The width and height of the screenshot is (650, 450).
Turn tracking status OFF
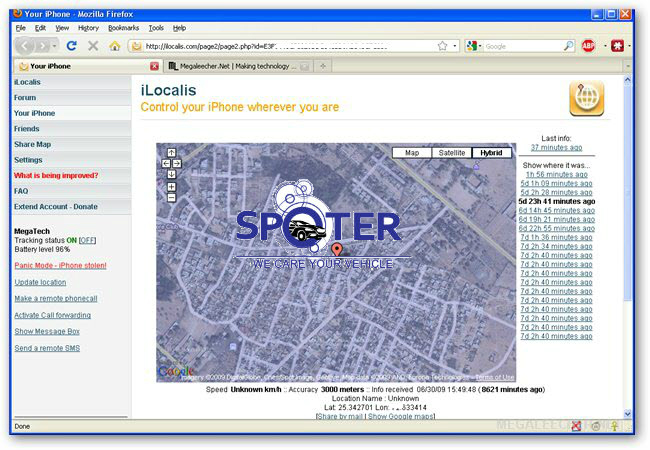[88, 240]
